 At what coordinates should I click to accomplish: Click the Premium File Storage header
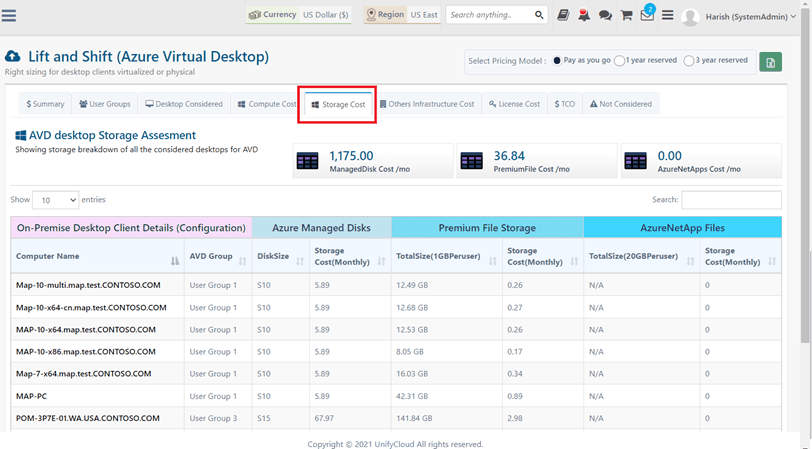click(487, 228)
